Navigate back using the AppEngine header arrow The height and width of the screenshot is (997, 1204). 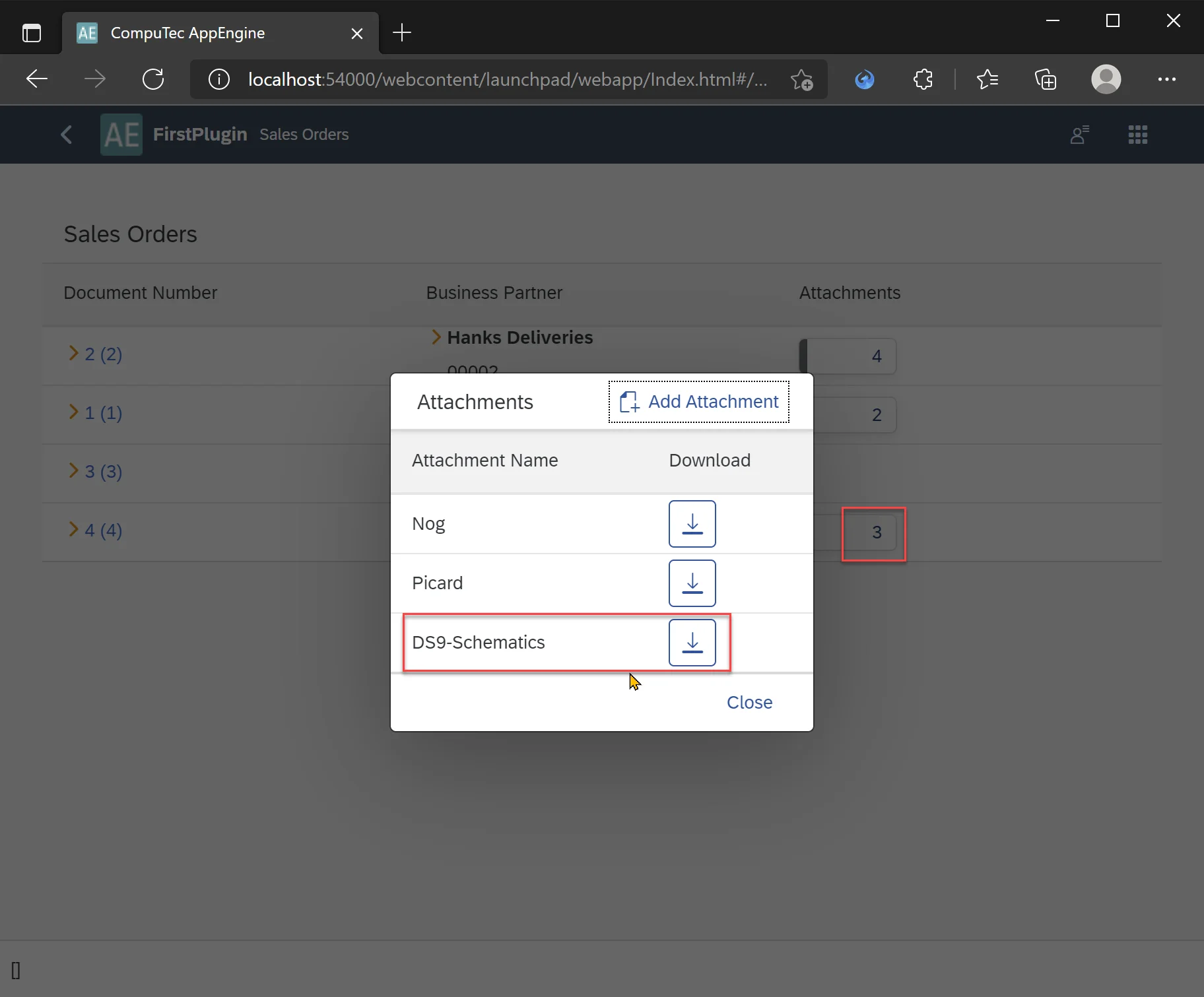tap(67, 135)
